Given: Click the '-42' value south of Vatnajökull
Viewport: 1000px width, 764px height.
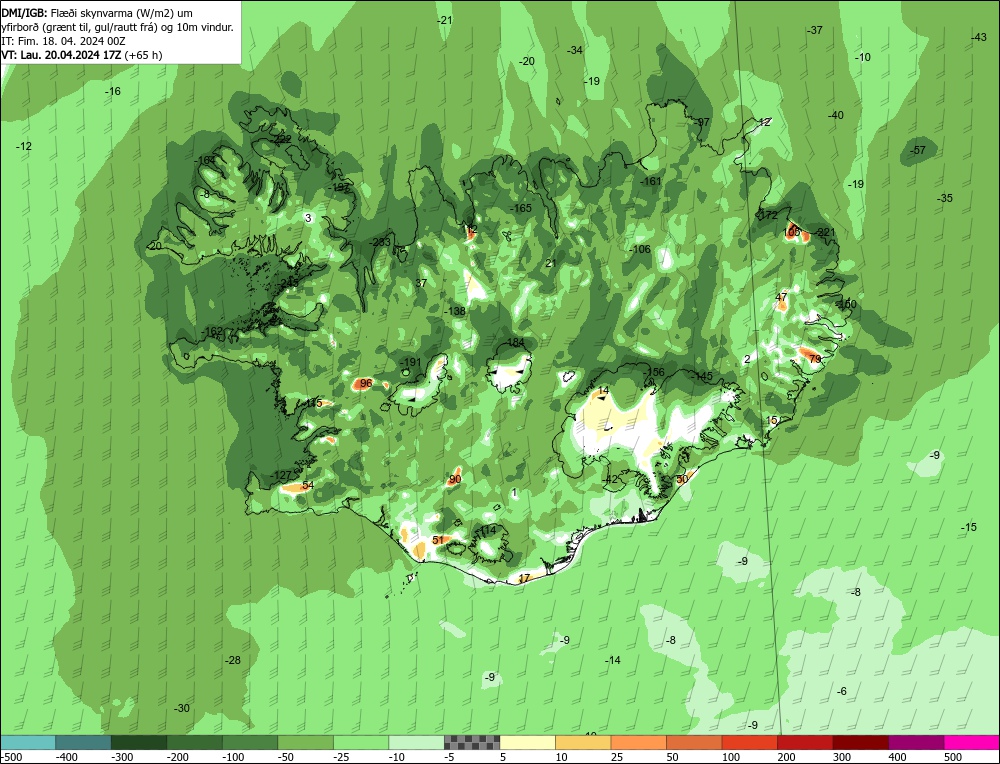Looking at the screenshot, I should tap(610, 480).
